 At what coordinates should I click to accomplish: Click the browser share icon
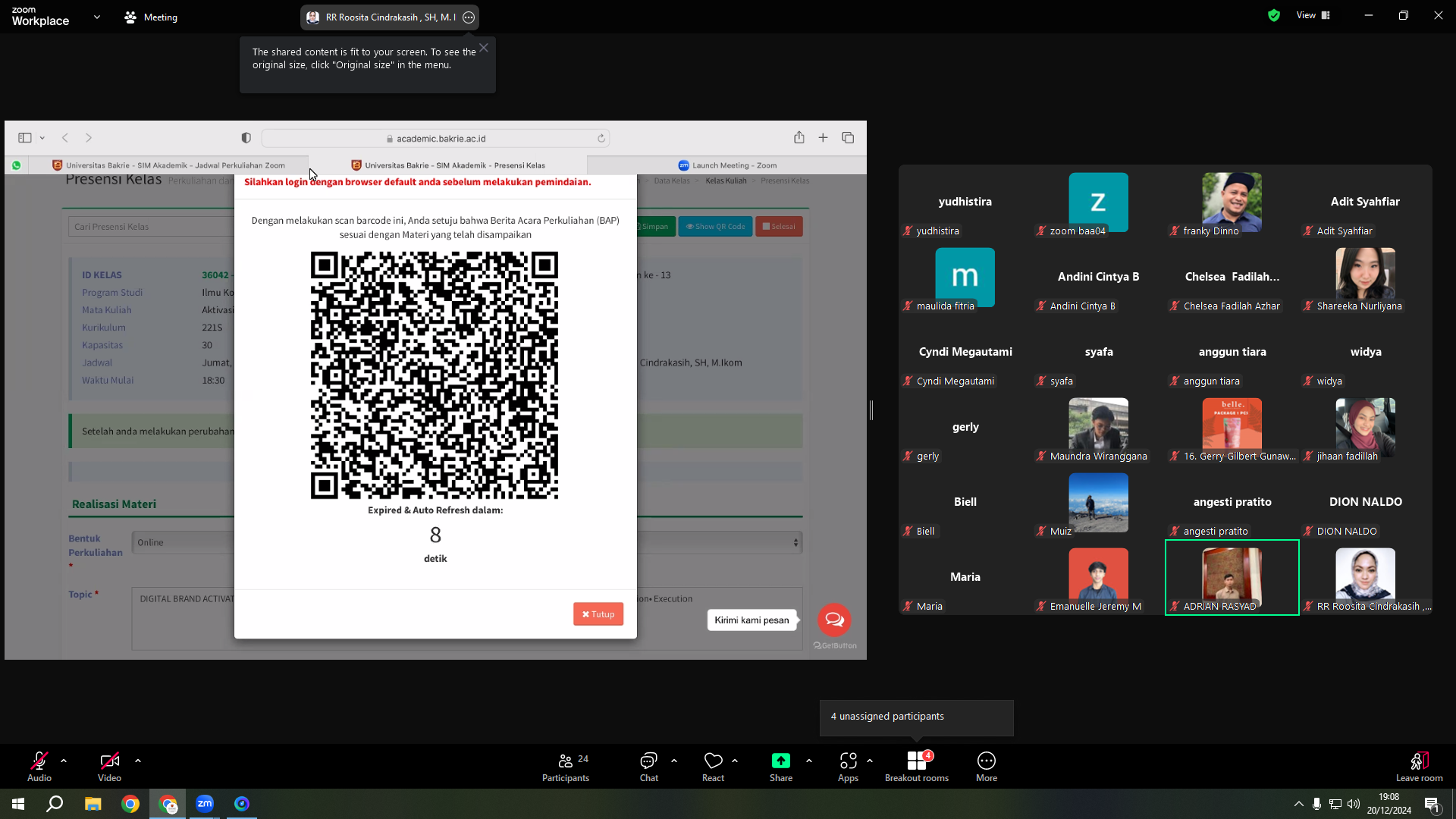[x=799, y=137]
